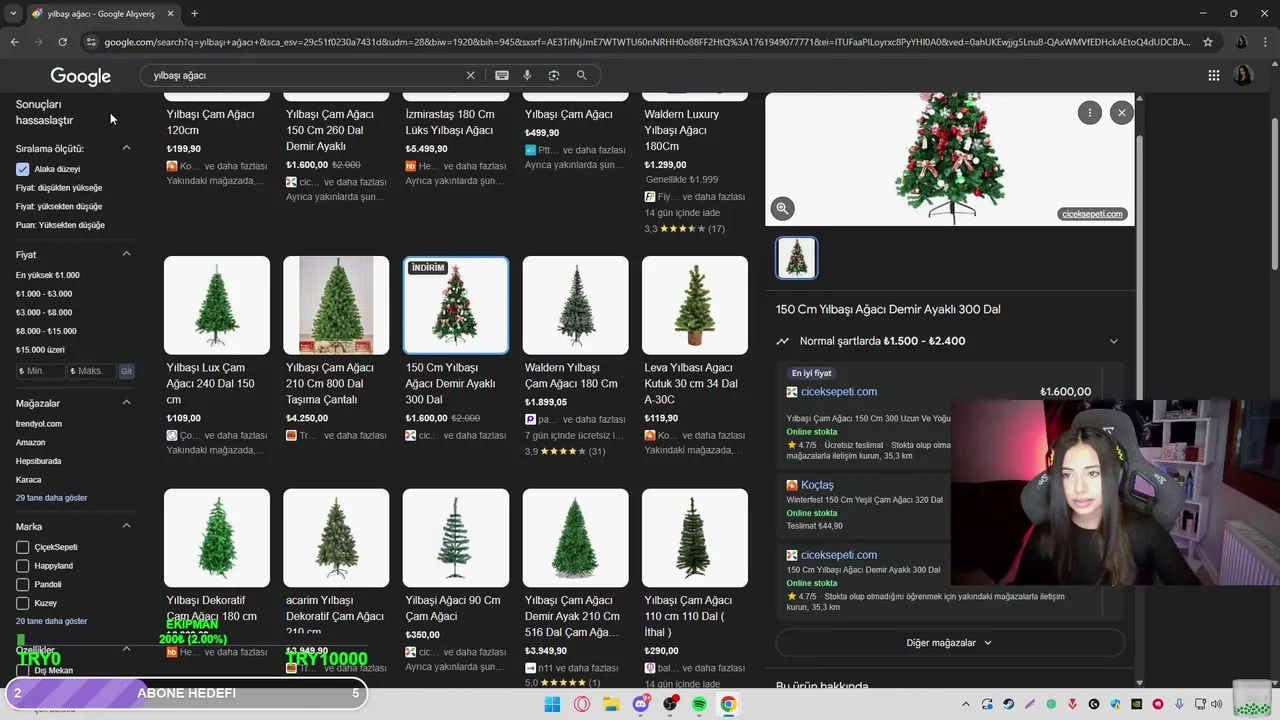
Task: Open the Google account avatar menu
Action: tap(1243, 75)
